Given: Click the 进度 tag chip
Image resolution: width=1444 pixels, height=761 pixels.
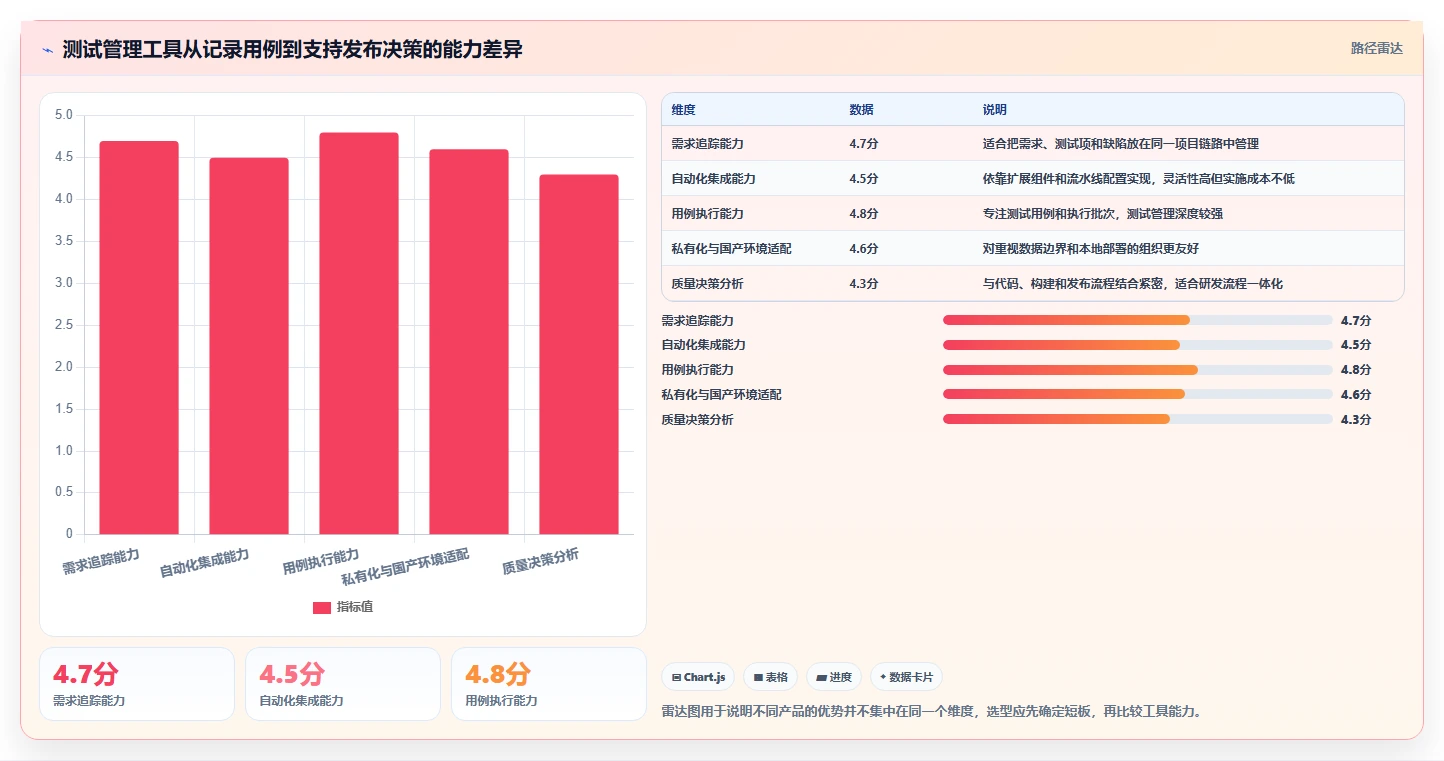Looking at the screenshot, I should [x=834, y=677].
